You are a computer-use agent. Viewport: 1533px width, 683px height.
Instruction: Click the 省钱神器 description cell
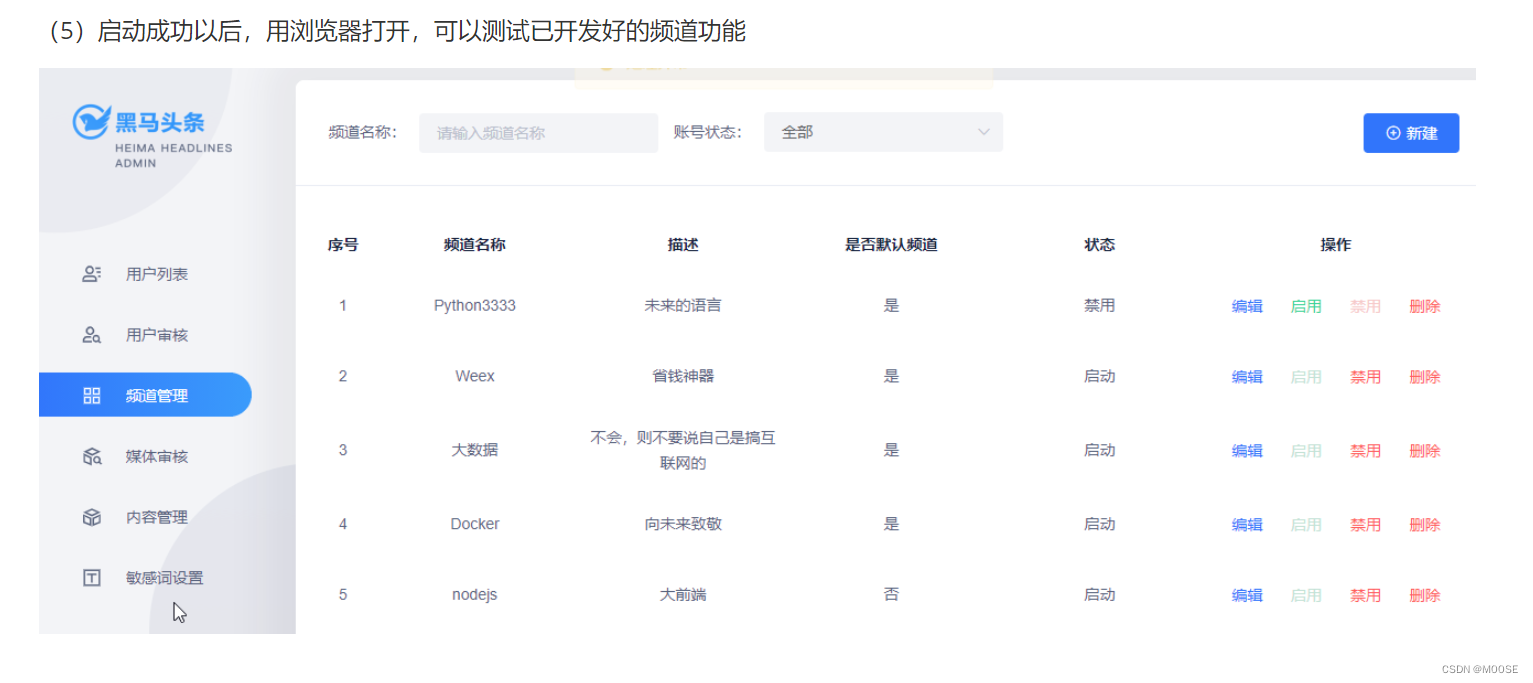click(683, 376)
